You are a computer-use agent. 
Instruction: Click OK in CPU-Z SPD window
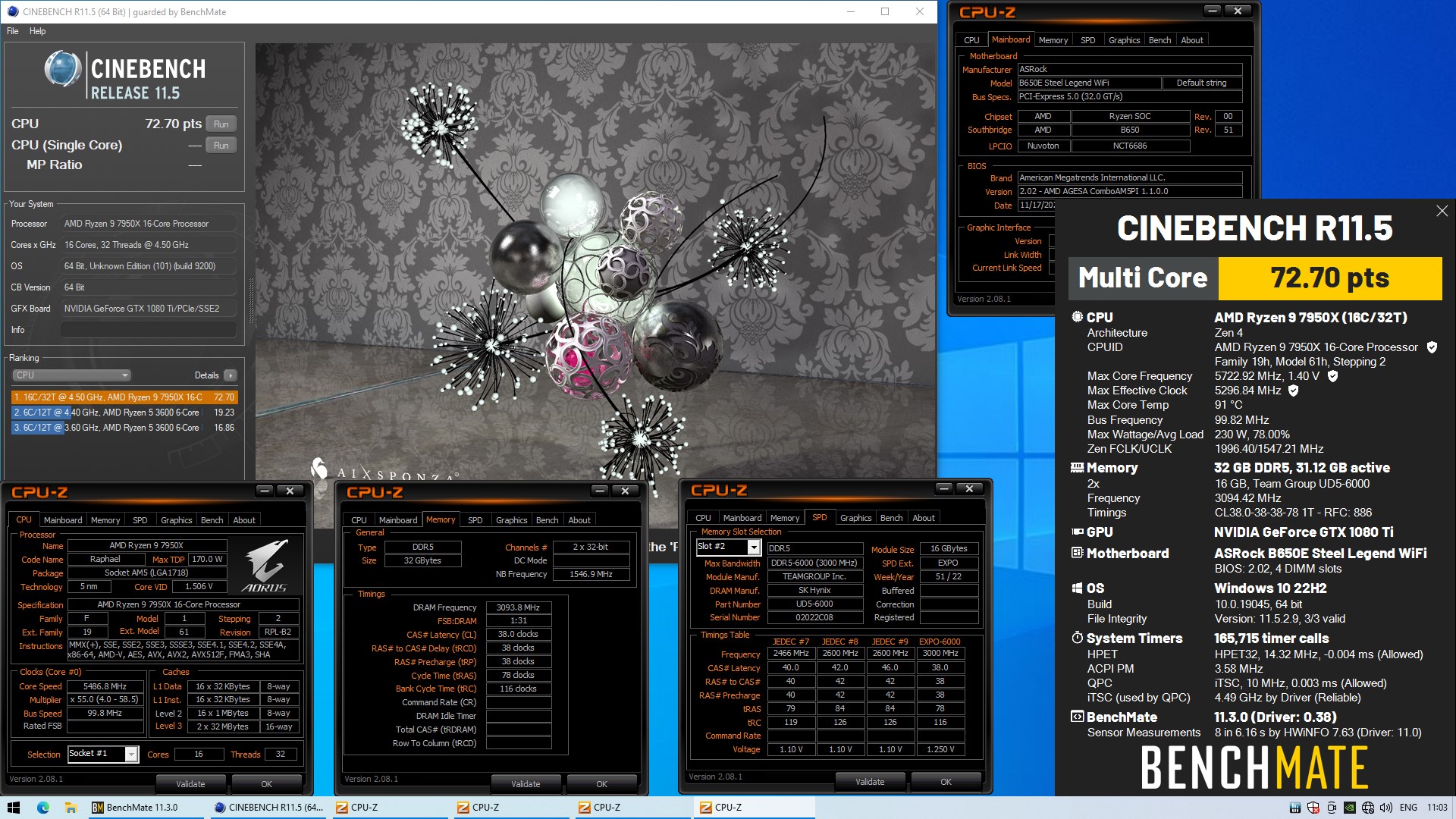coord(946,782)
